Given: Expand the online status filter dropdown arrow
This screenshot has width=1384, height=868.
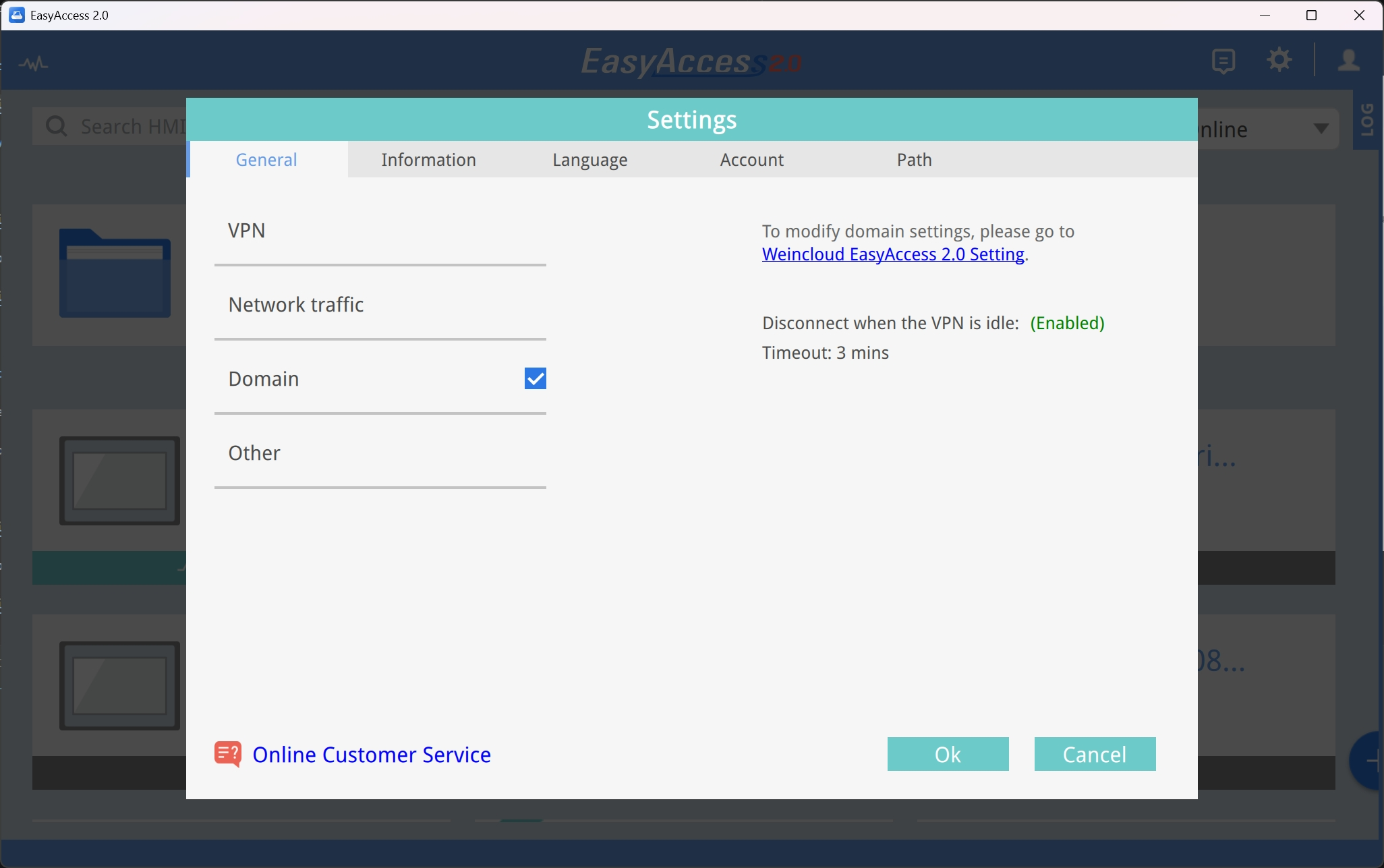Looking at the screenshot, I should click(x=1321, y=128).
